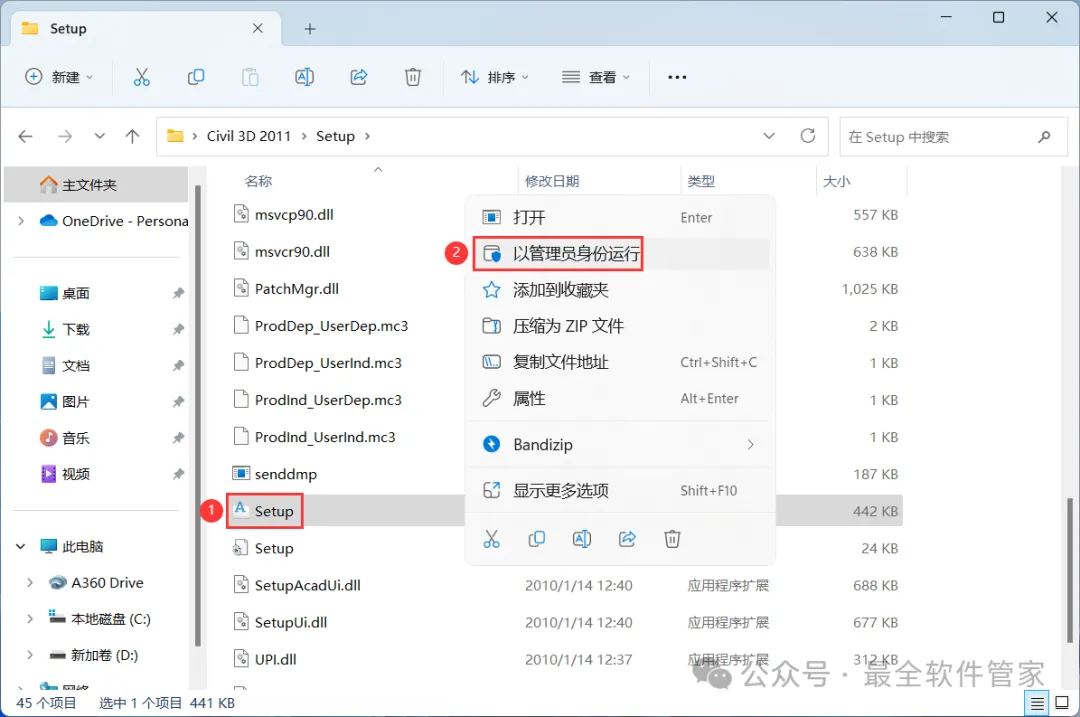1080x717 pixels.
Task: Click the Copy icon in context menu
Action: point(537,539)
